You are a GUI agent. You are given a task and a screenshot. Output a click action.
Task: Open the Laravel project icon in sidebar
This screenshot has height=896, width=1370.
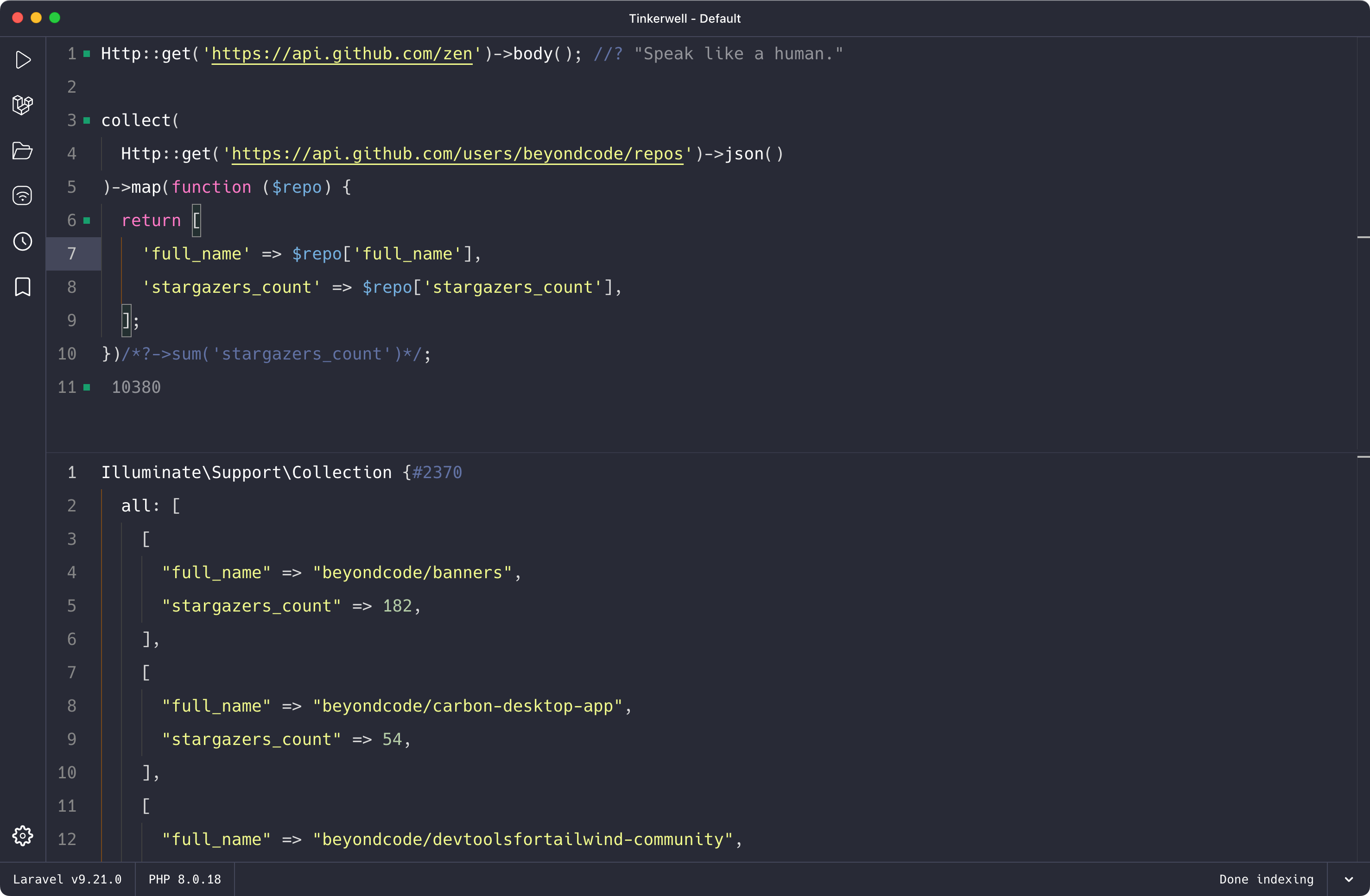[22, 105]
